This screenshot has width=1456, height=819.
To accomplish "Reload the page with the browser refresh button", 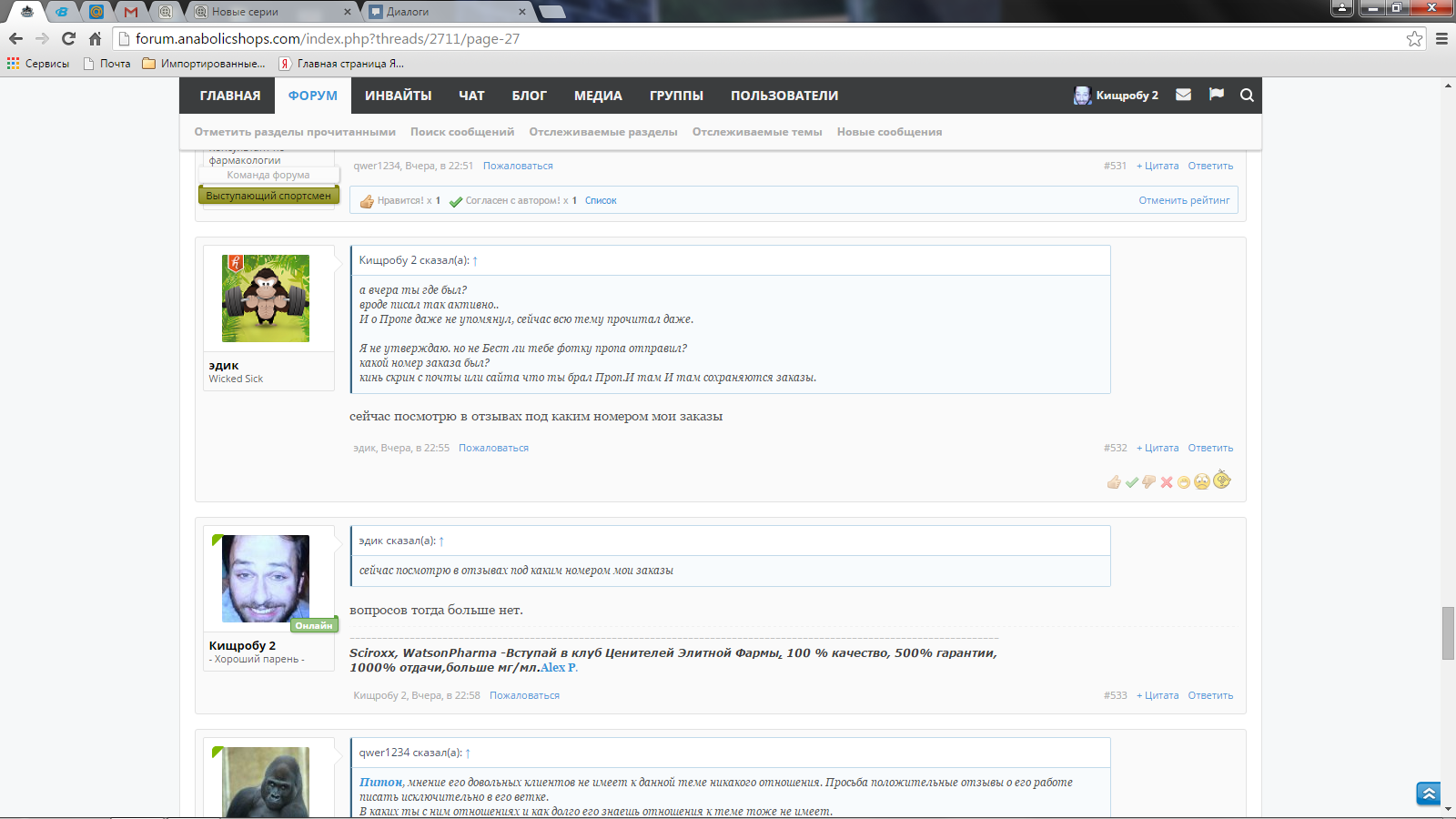I will 68,38.
